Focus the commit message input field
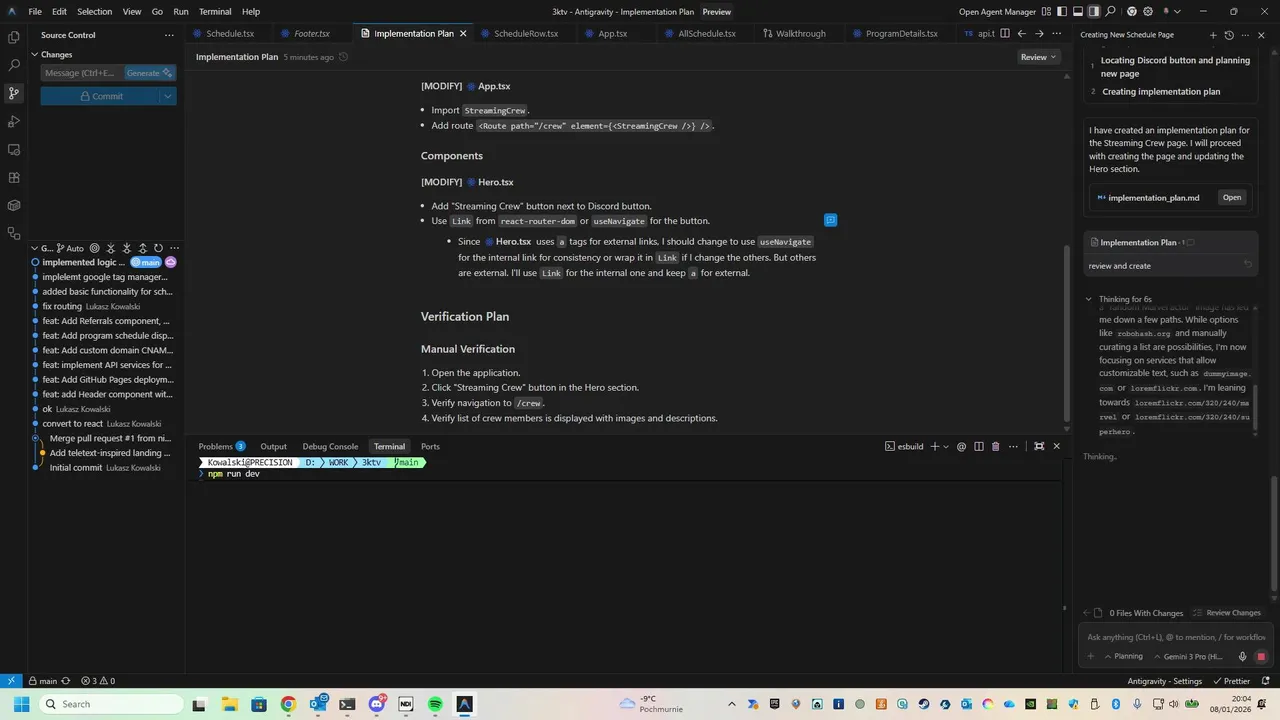This screenshot has width=1280, height=720. 84,73
